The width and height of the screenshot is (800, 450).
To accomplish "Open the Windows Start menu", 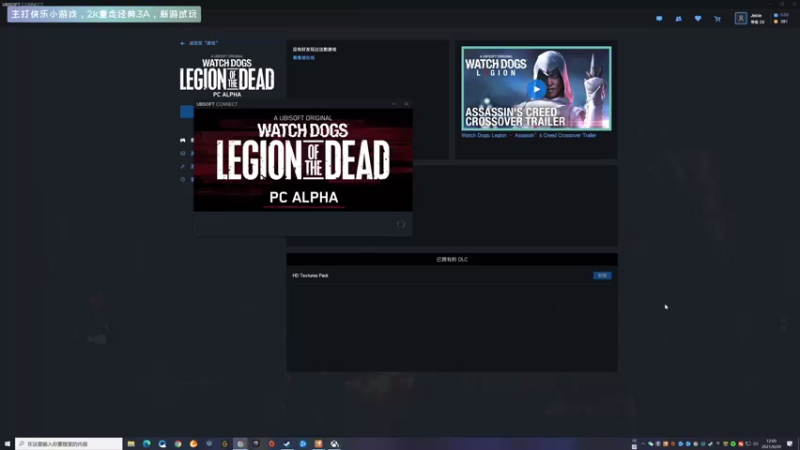I will pos(7,444).
